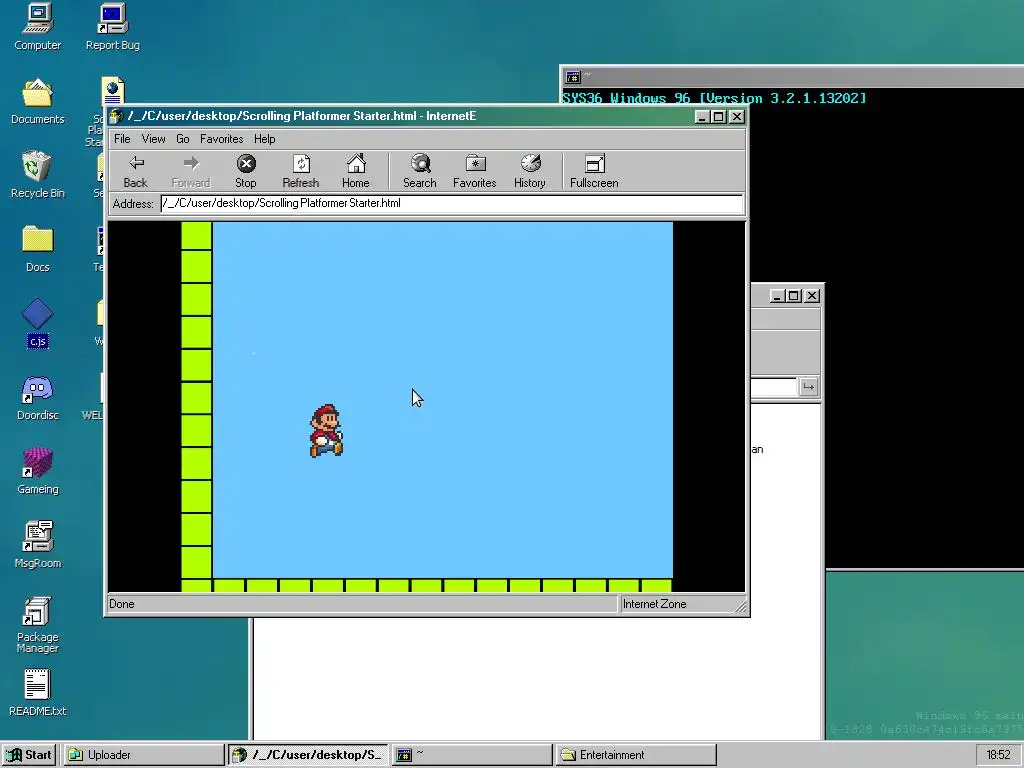Image resolution: width=1024 pixels, height=768 pixels.
Task: Switch to Uploader in the taskbar
Action: point(144,755)
